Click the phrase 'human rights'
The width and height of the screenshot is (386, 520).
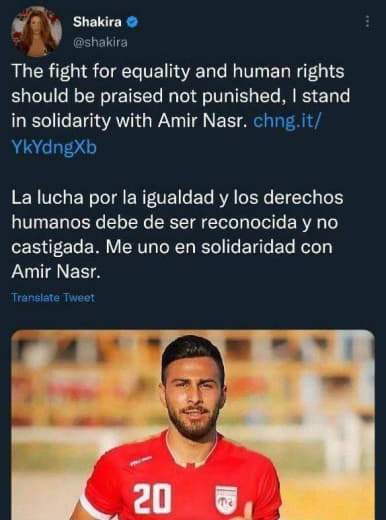point(289,71)
